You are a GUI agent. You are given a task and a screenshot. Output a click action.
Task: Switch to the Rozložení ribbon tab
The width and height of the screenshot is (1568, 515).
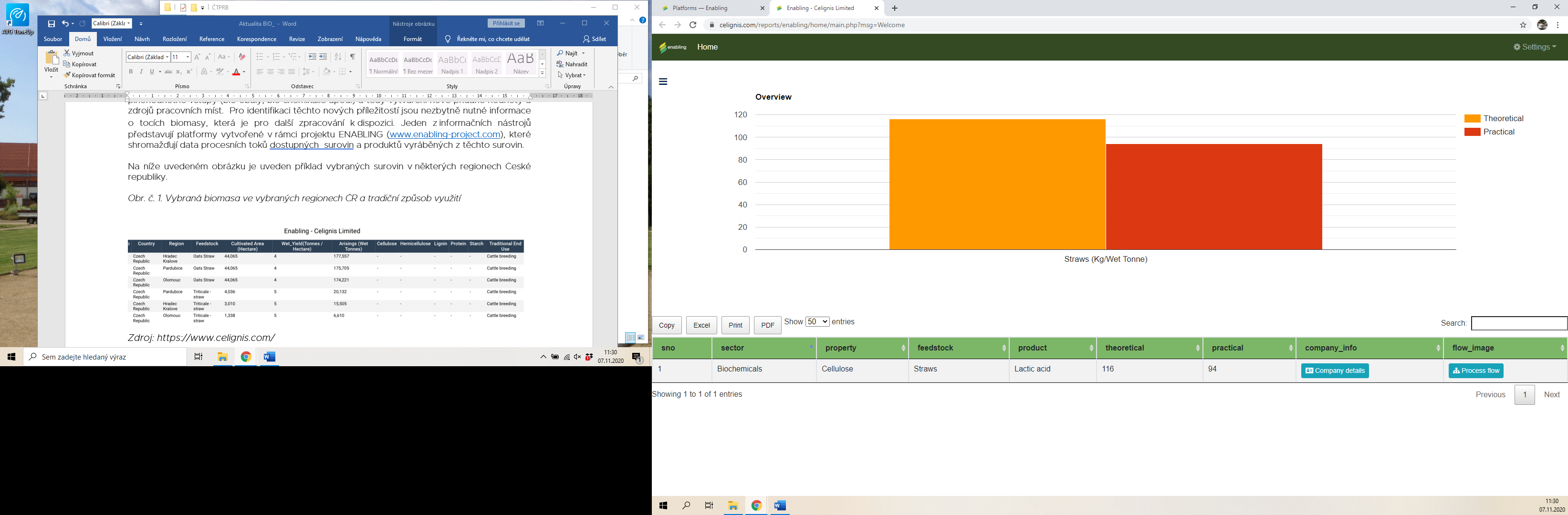175,39
